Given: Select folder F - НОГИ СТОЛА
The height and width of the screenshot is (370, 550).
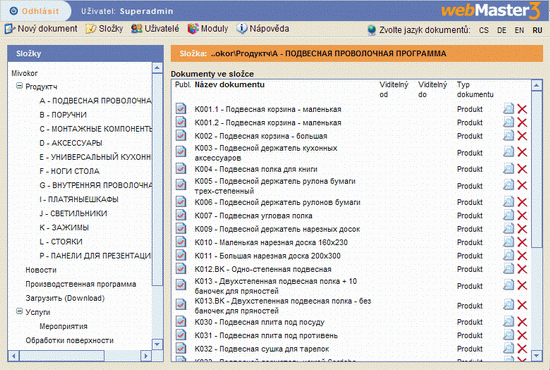Looking at the screenshot, I should (x=69, y=171).
